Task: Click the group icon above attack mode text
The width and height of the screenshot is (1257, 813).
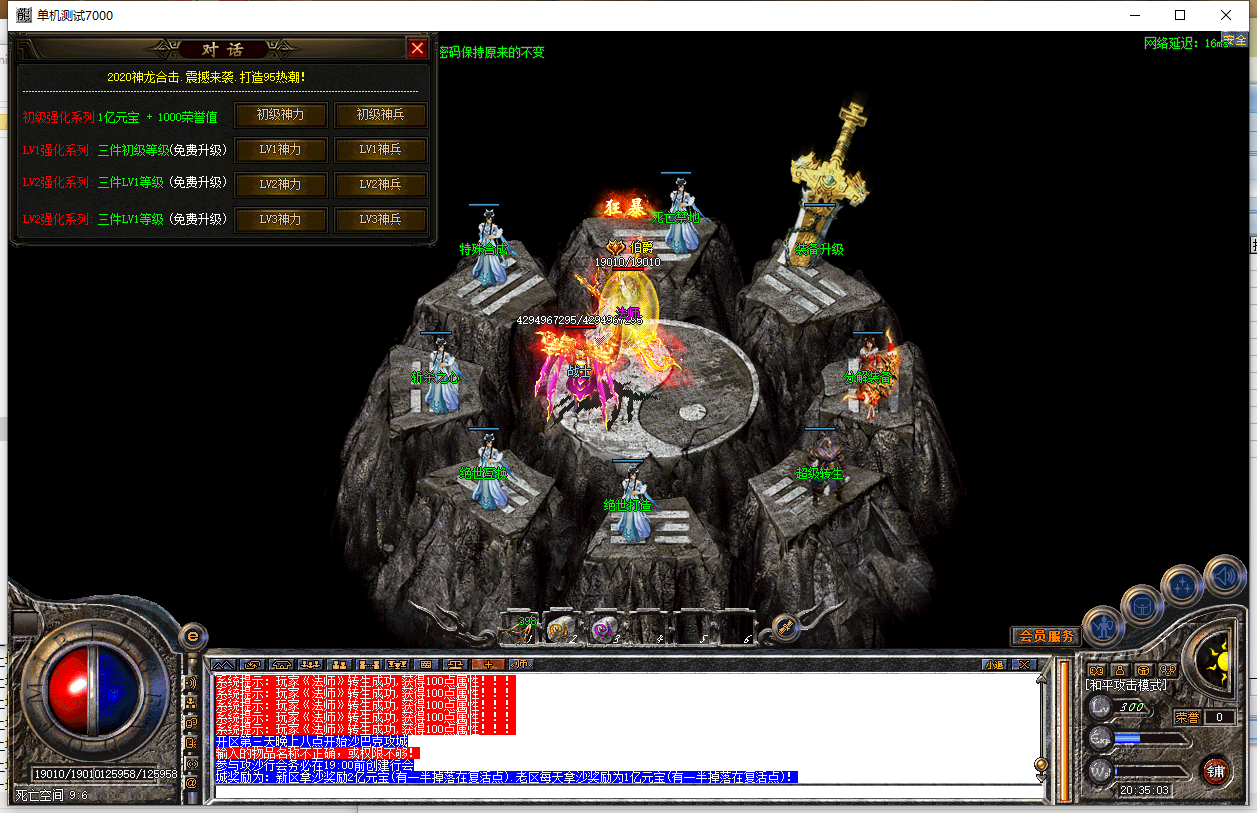Action: click(x=1168, y=670)
